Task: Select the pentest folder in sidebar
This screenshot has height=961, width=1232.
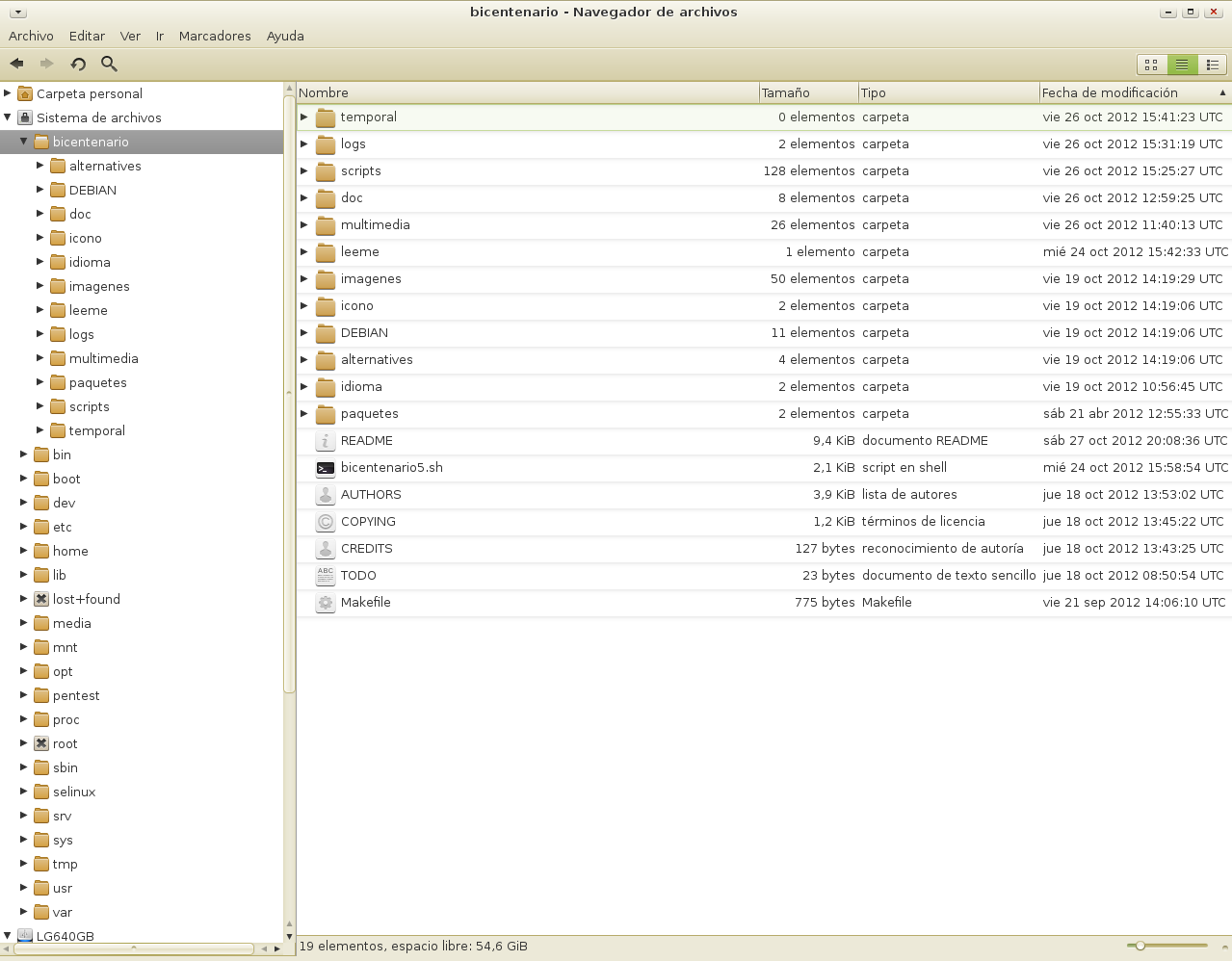Action: coord(76,695)
